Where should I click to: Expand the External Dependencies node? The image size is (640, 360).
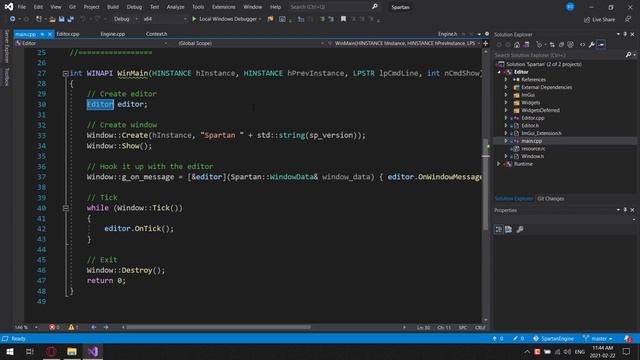[x=506, y=87]
